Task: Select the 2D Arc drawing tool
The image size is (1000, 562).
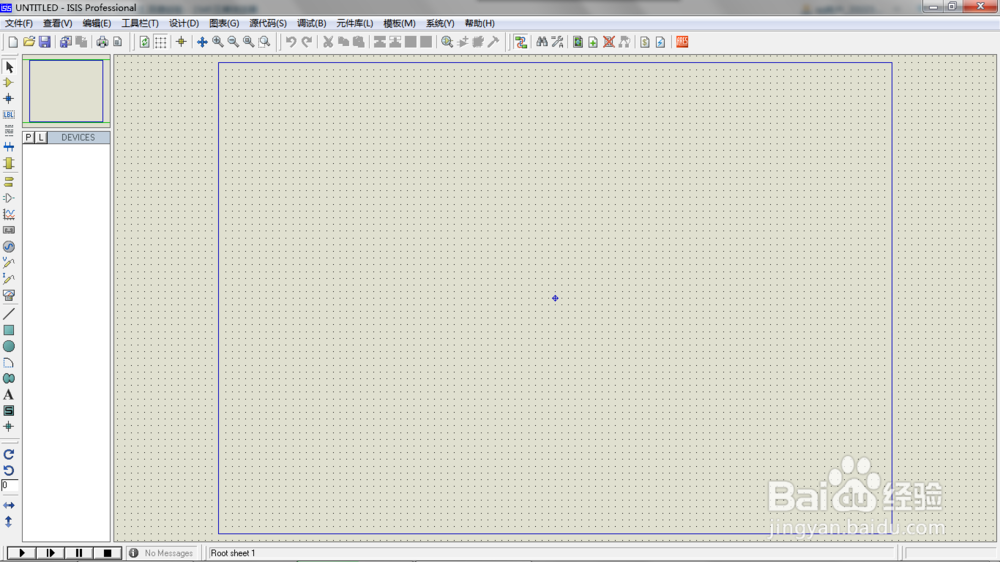Action: tap(9, 362)
